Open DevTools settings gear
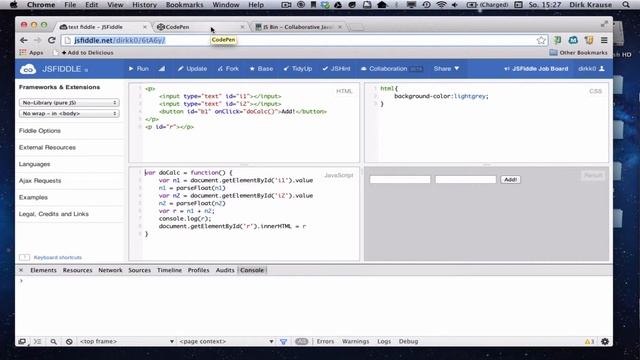Screen dimensions: 640x360 (605, 341)
